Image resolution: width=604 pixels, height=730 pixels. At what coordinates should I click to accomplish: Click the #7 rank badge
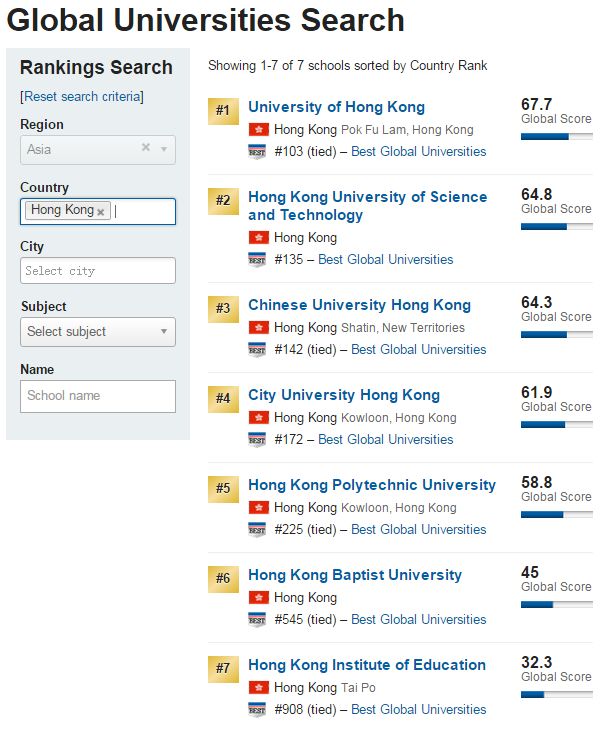223,669
